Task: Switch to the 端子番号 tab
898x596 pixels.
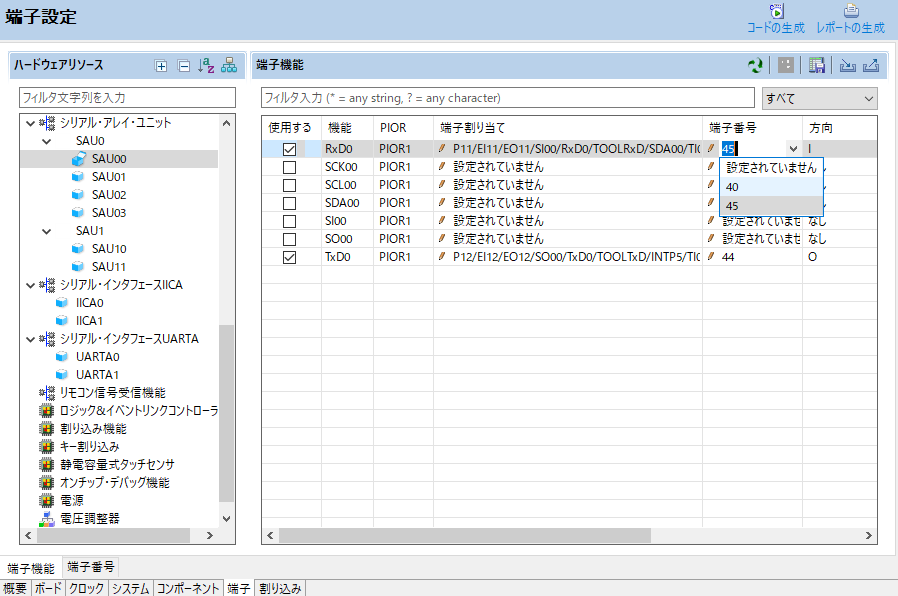Action: [x=90, y=568]
